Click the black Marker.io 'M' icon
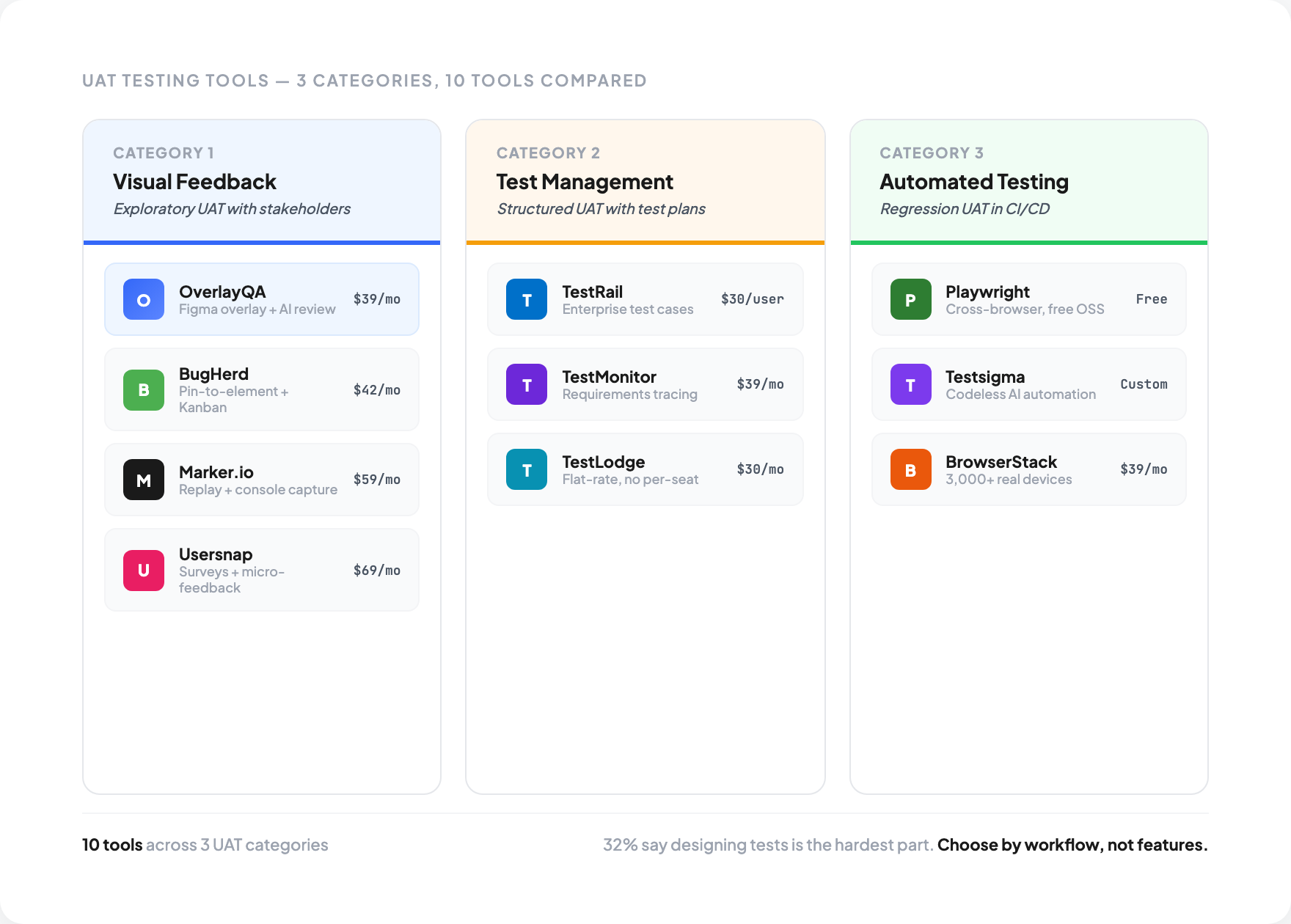Viewport: 1291px width, 924px height. (x=144, y=480)
